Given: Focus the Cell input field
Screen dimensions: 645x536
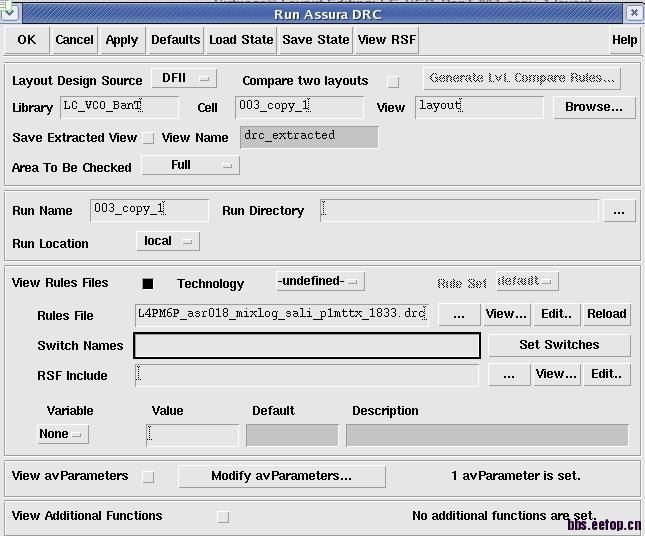Looking at the screenshot, I should (299, 107).
